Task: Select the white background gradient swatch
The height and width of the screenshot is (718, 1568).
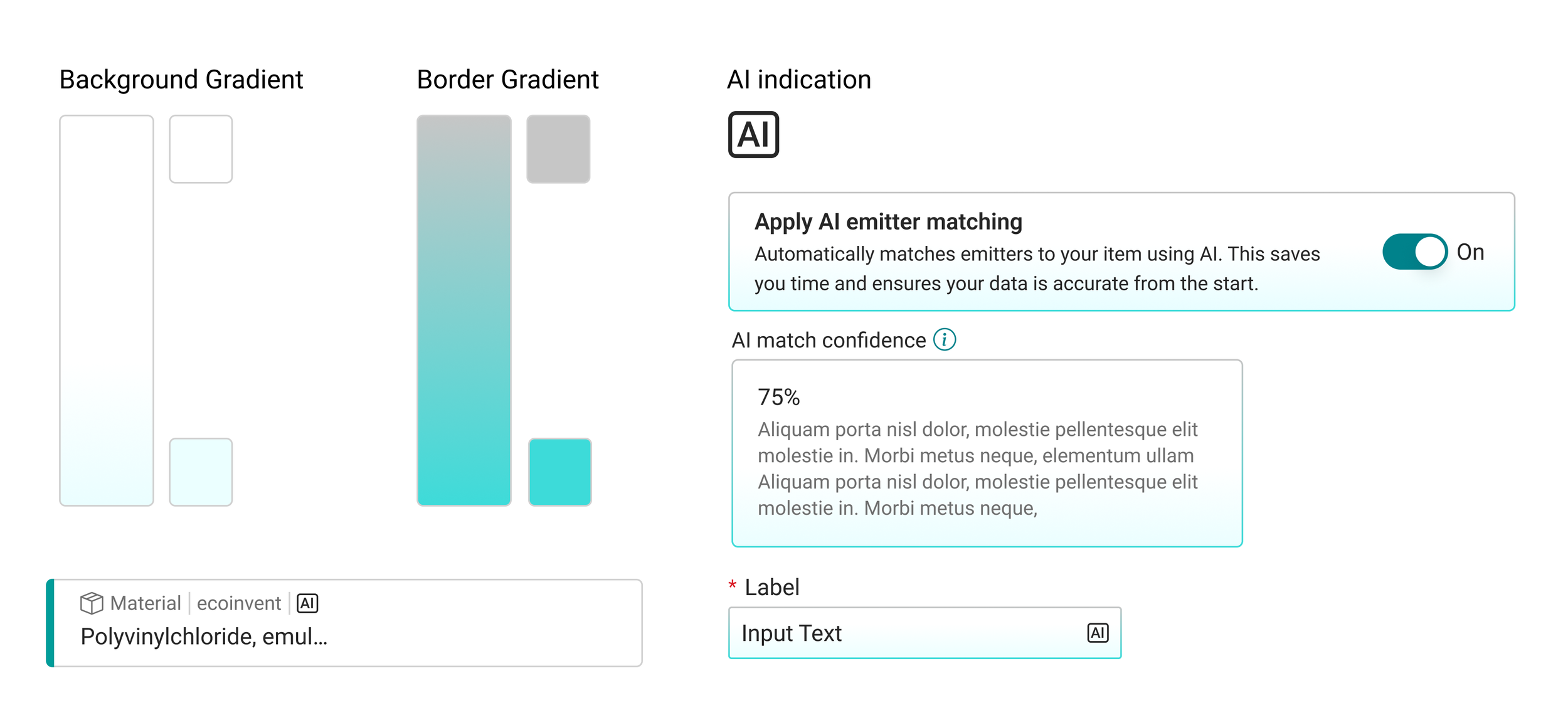Action: coord(201,149)
